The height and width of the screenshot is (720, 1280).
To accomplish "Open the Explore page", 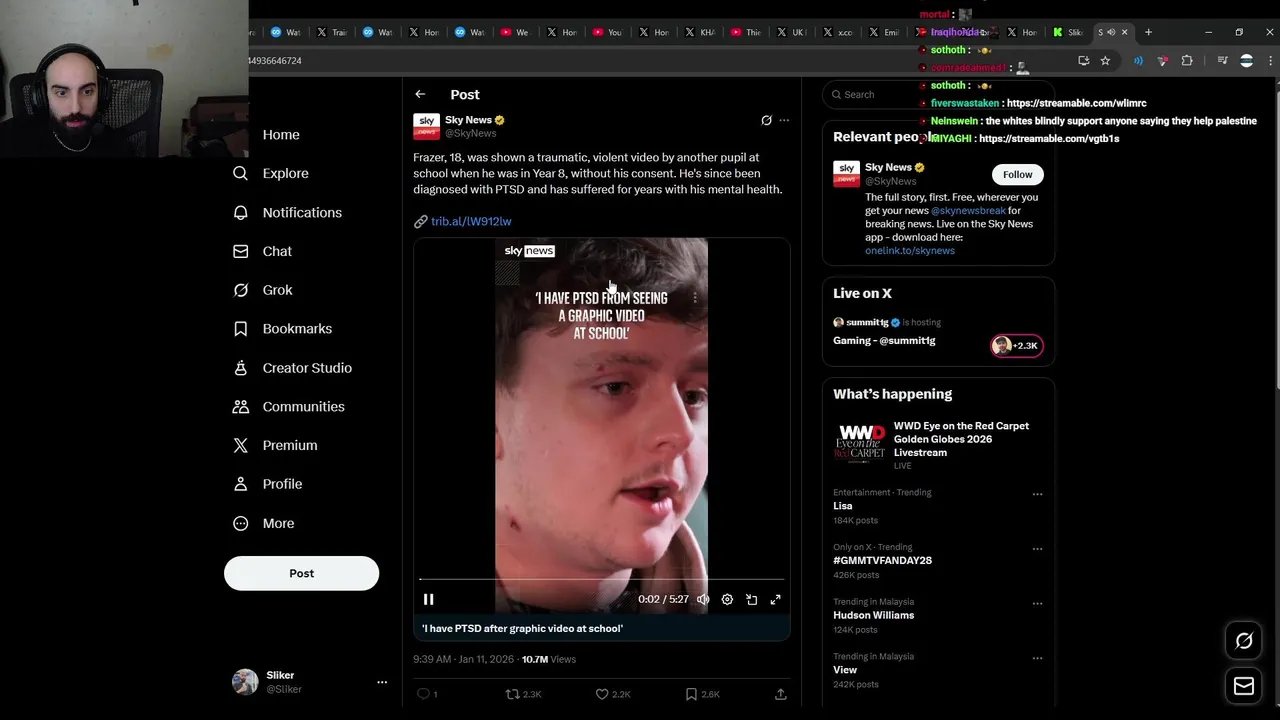I will click(x=271, y=173).
